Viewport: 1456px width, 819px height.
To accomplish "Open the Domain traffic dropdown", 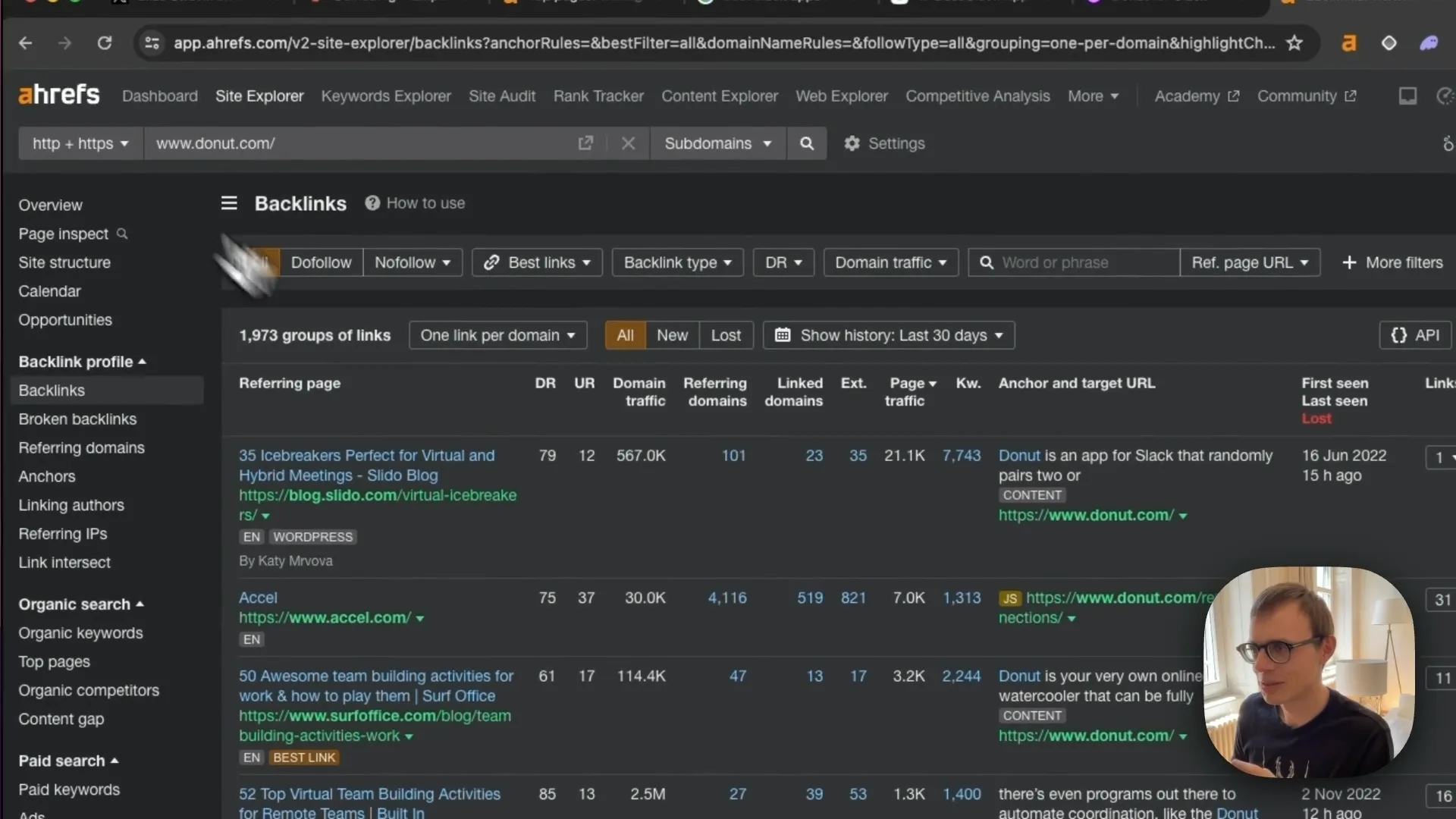I will [x=891, y=262].
